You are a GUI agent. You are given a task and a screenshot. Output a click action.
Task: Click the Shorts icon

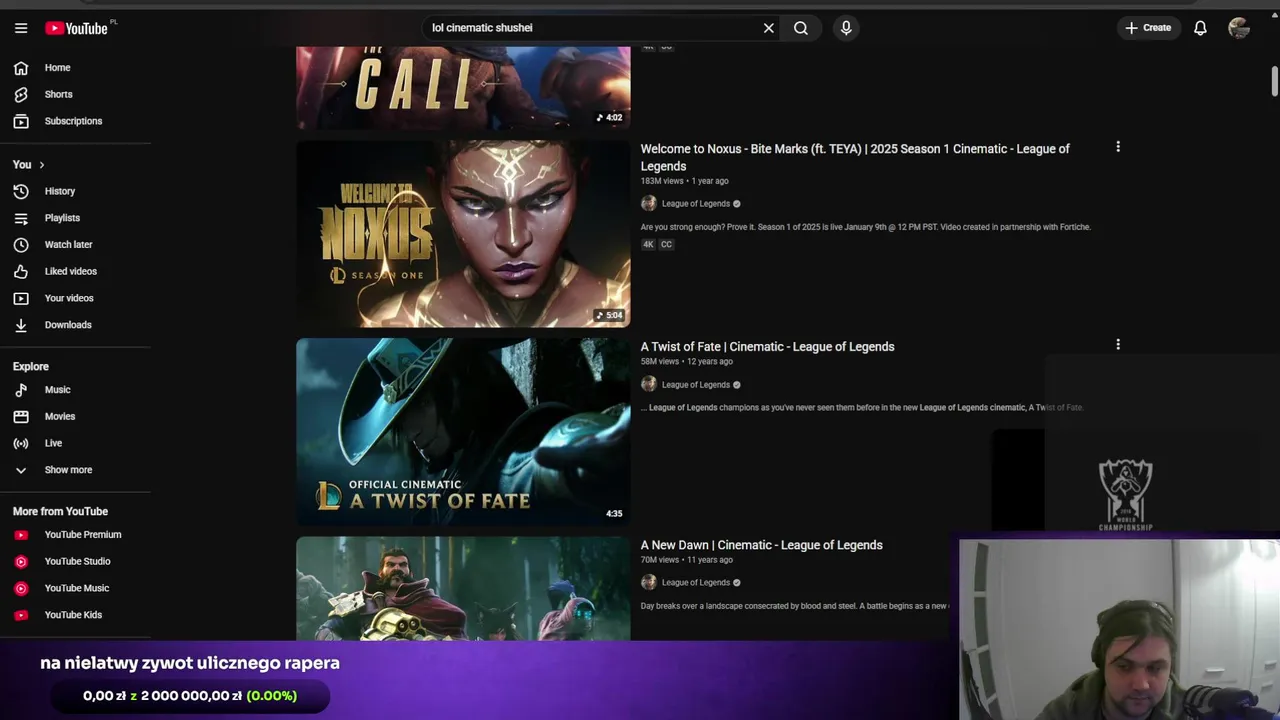tap(21, 94)
